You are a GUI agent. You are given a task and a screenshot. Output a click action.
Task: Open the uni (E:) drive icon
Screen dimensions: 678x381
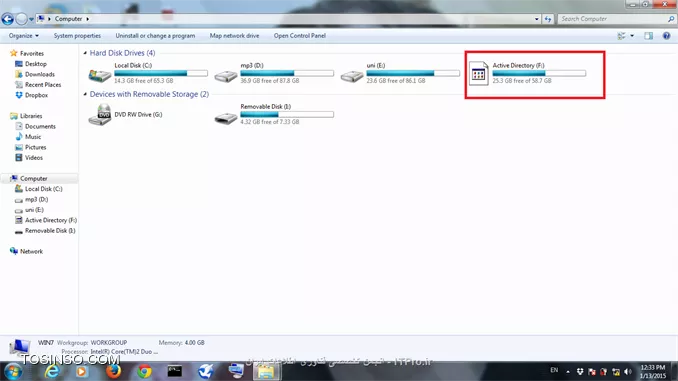pos(352,77)
